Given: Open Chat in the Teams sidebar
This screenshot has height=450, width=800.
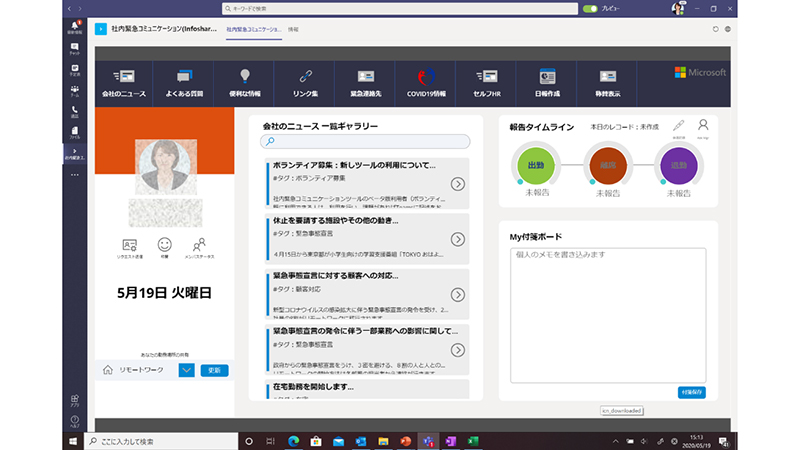Looking at the screenshot, I should (74, 48).
